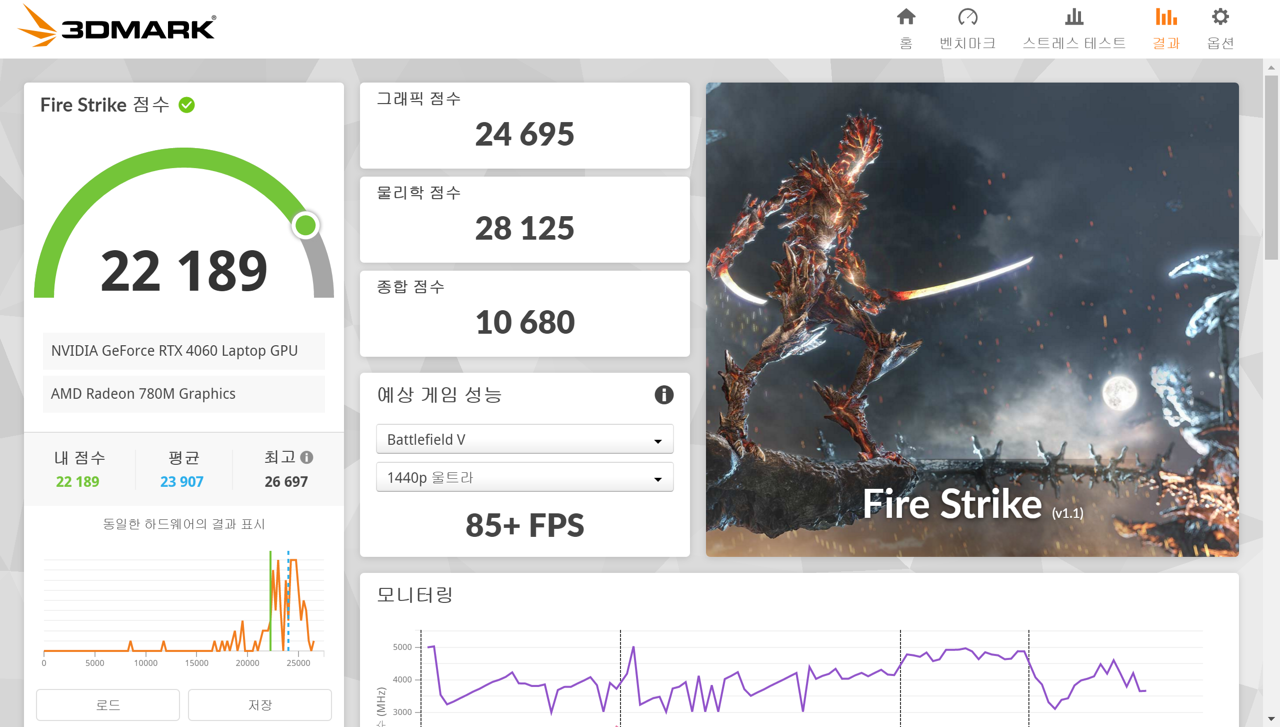Click the green validation checkmark icon

click(187, 105)
